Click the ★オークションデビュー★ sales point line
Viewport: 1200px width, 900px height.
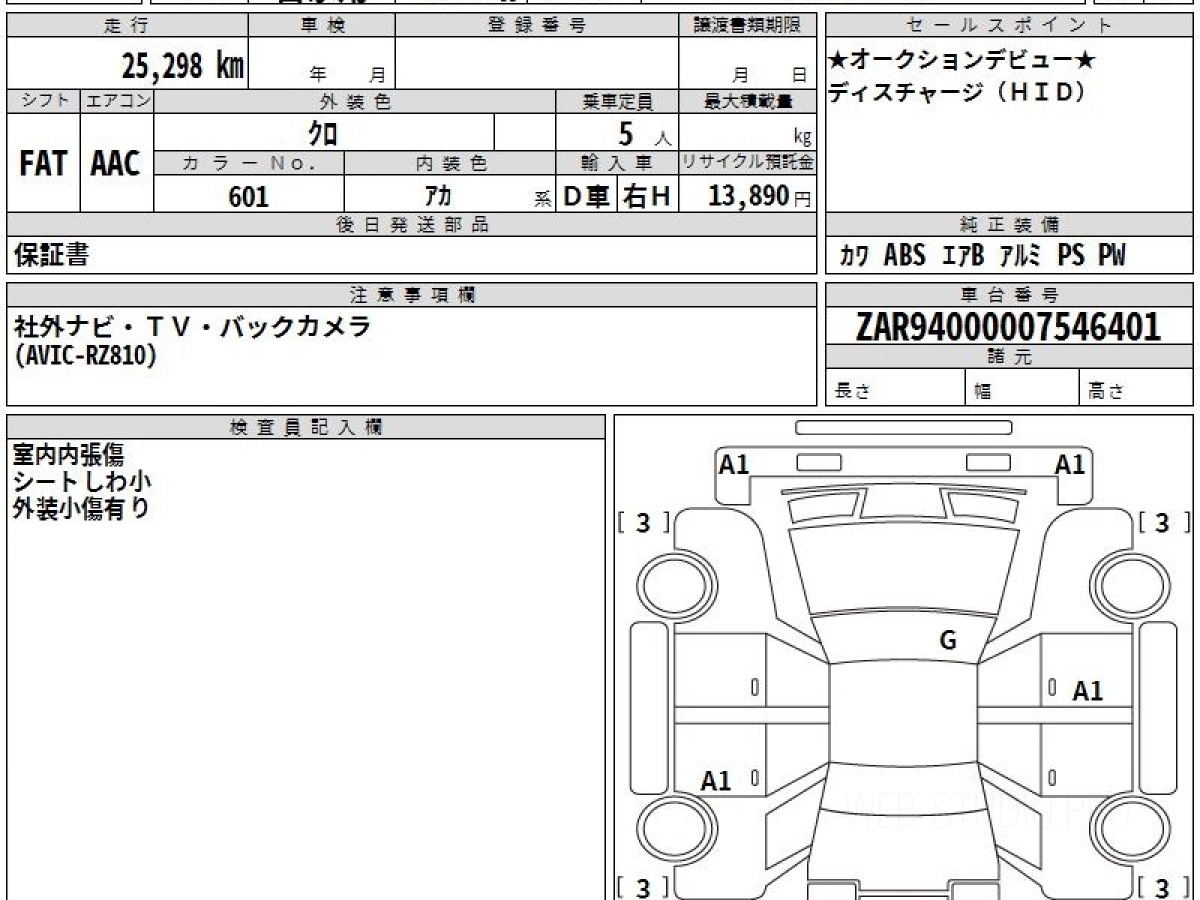(x=962, y=61)
